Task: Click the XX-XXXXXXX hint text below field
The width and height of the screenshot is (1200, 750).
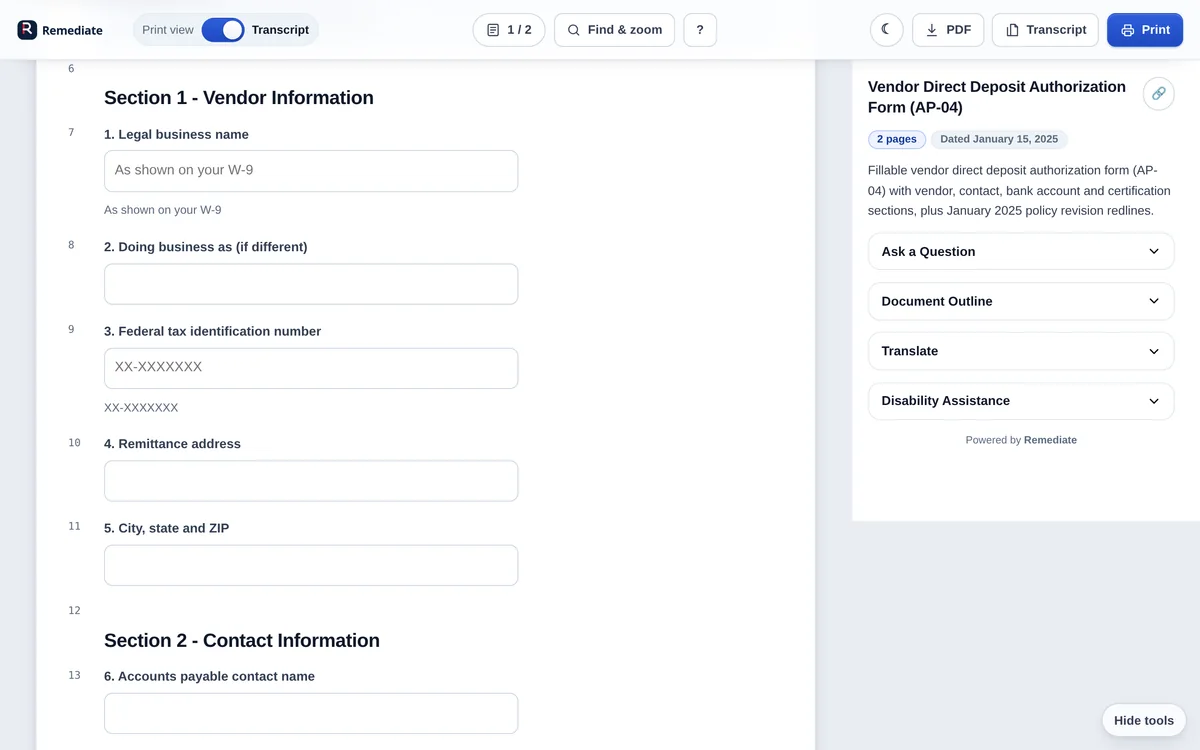Action: tap(141, 408)
